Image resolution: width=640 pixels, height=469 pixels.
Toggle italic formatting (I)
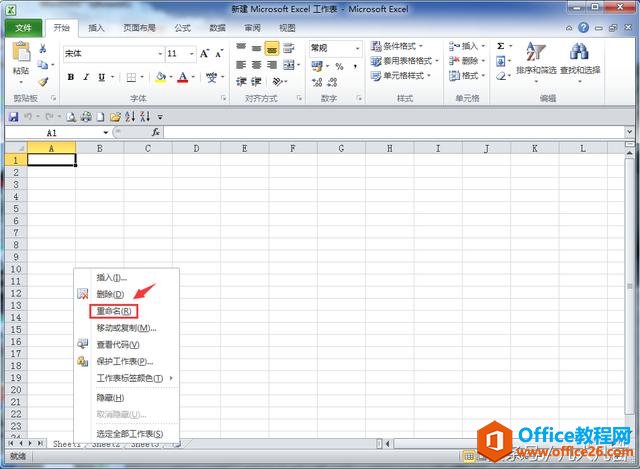86,77
